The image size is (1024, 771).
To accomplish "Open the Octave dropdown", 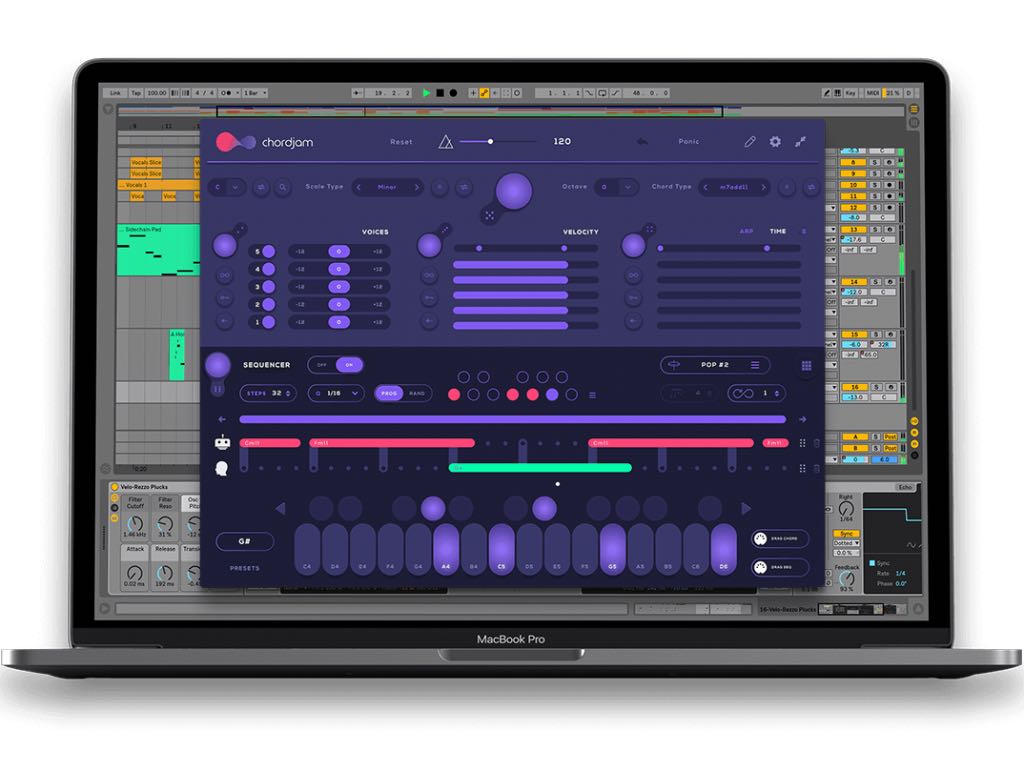I will tap(615, 187).
